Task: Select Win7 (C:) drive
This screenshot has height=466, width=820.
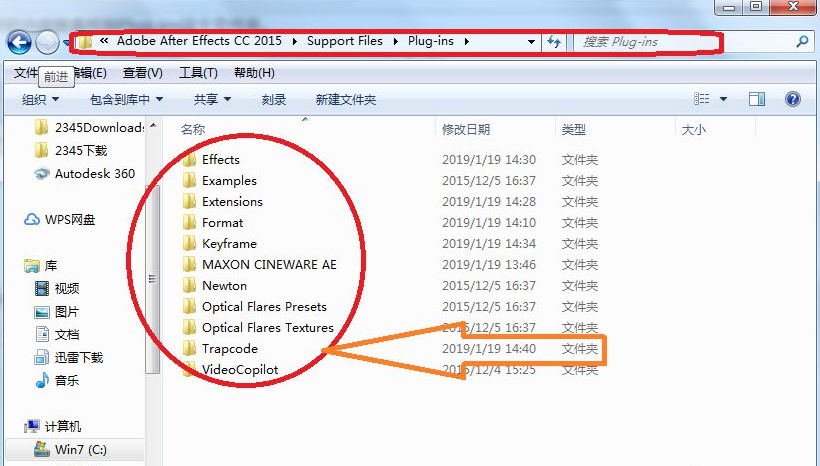Action: [x=74, y=449]
